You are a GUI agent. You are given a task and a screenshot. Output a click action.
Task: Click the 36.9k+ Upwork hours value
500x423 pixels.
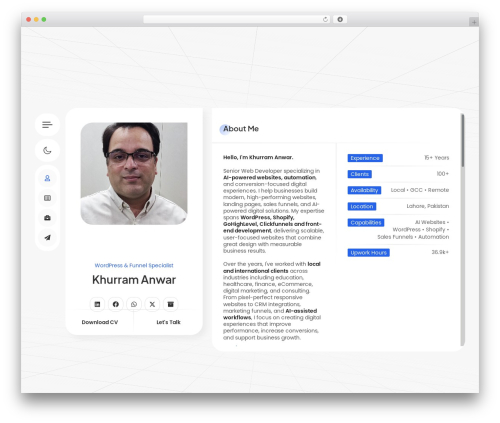click(x=440, y=252)
